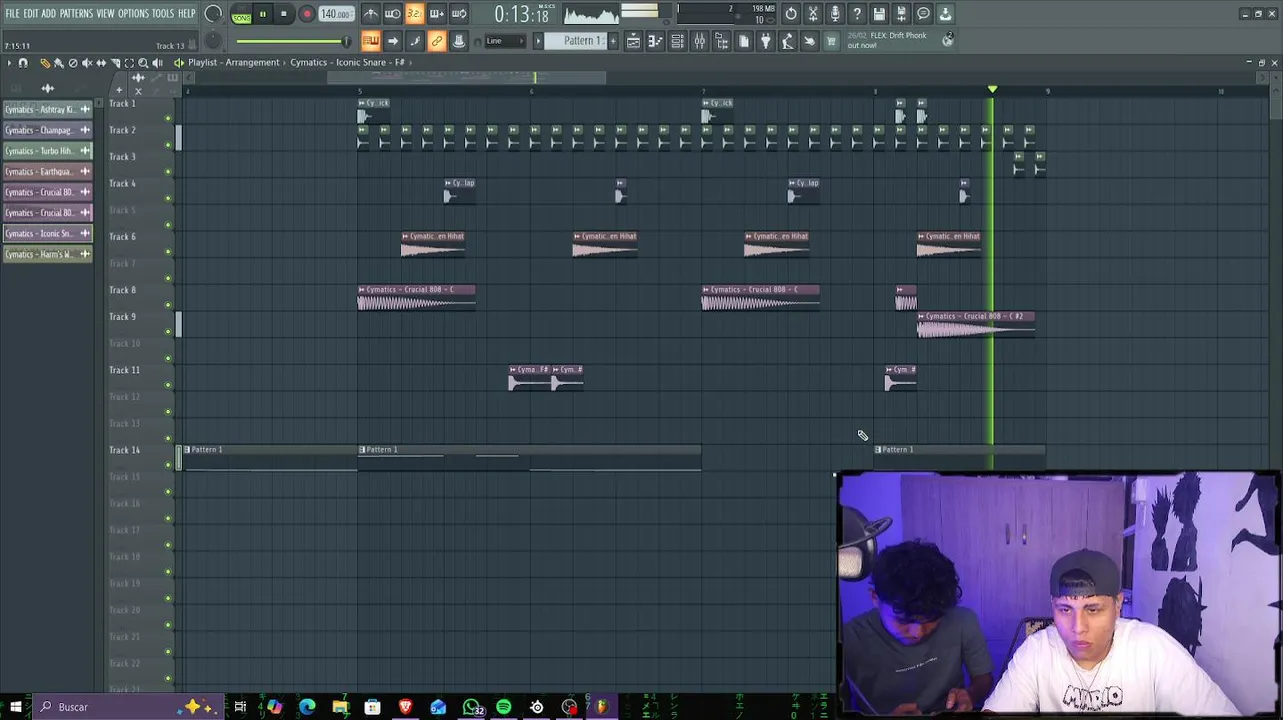Open the tempo tapper icon
Screen dimensions: 1283x720
tap(787, 41)
